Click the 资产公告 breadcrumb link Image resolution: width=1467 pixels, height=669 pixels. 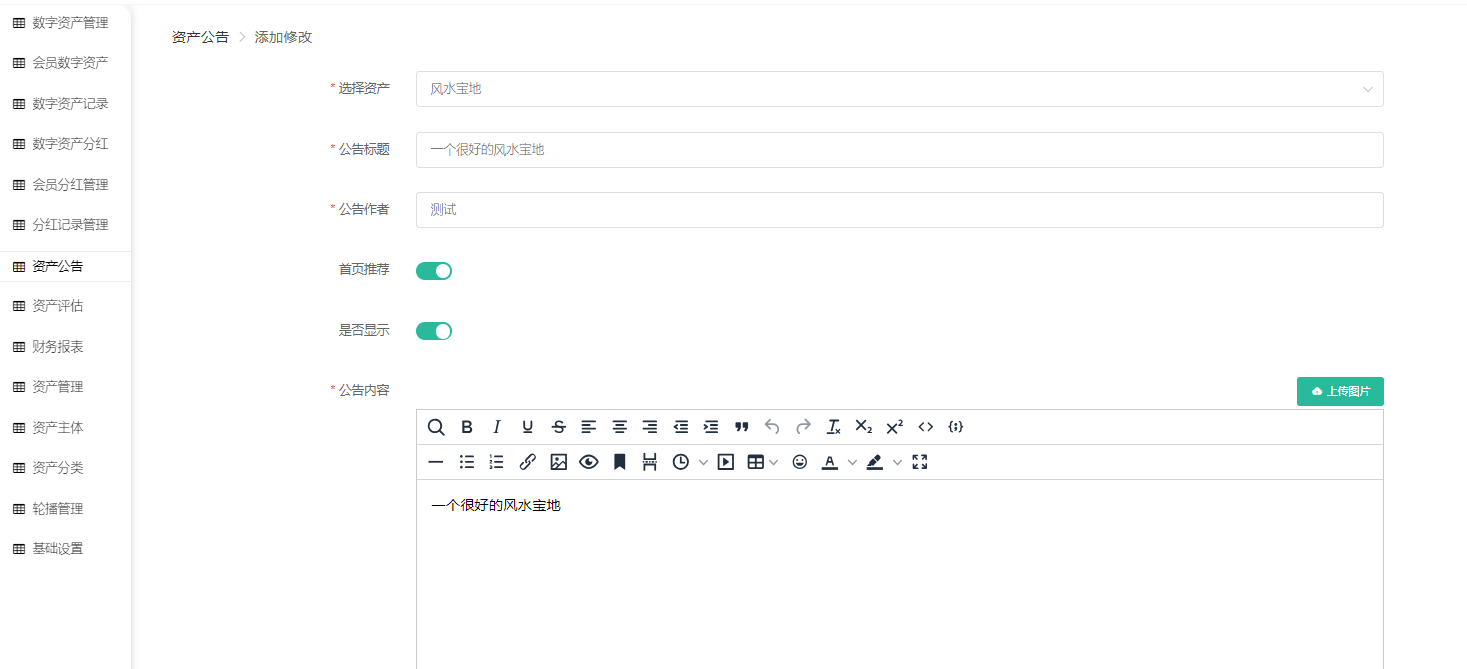point(200,37)
